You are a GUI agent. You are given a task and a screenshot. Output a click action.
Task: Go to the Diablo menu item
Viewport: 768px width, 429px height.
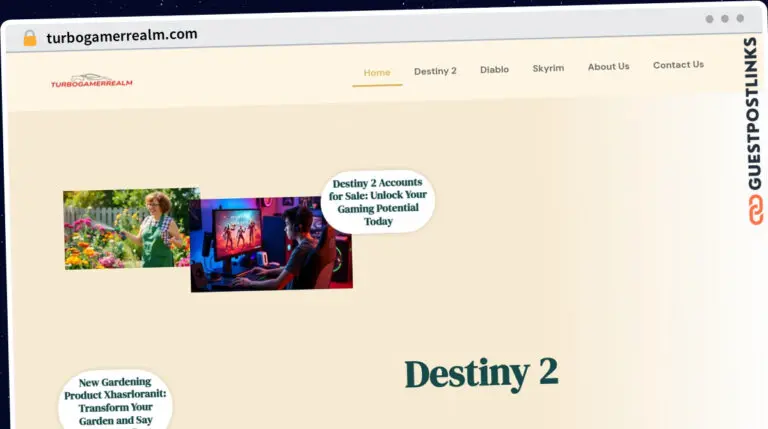(494, 70)
